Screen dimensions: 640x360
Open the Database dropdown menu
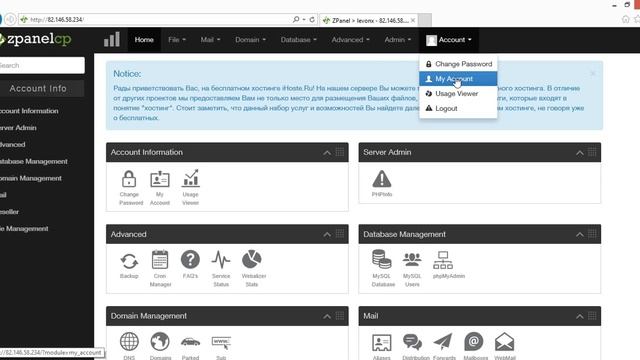click(298, 40)
